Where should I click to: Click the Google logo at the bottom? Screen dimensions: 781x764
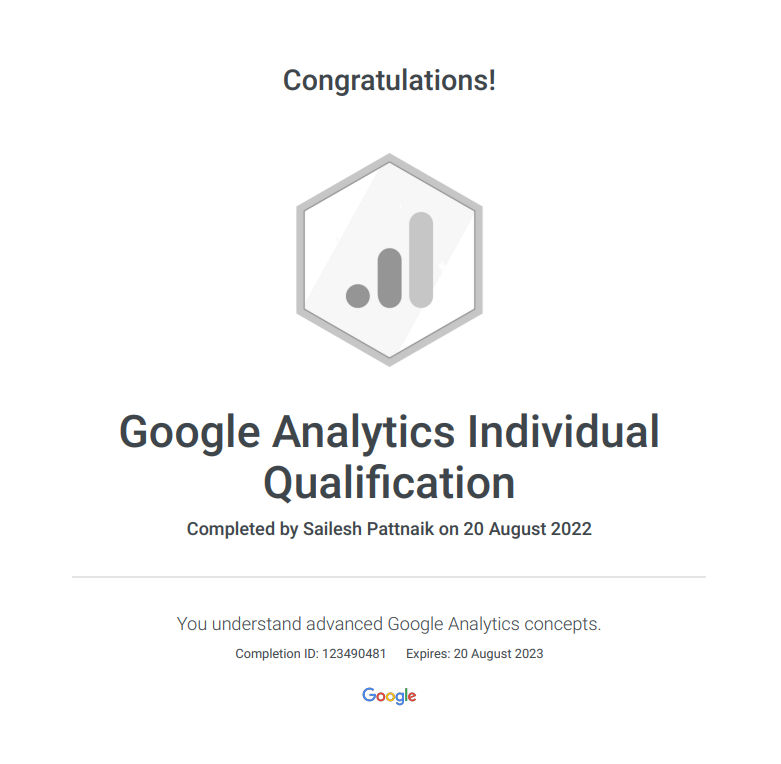[x=389, y=696]
